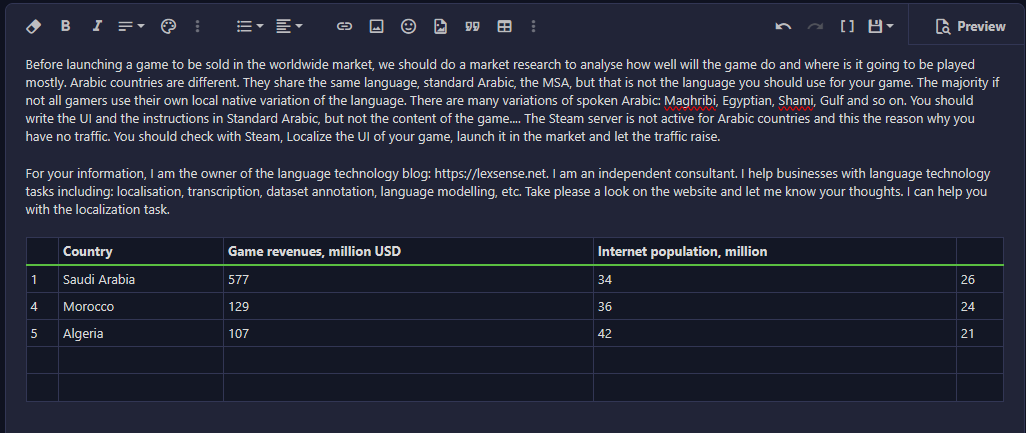Click the row number 1 cell
Image resolution: width=1026 pixels, height=433 pixels.
click(x=43, y=279)
